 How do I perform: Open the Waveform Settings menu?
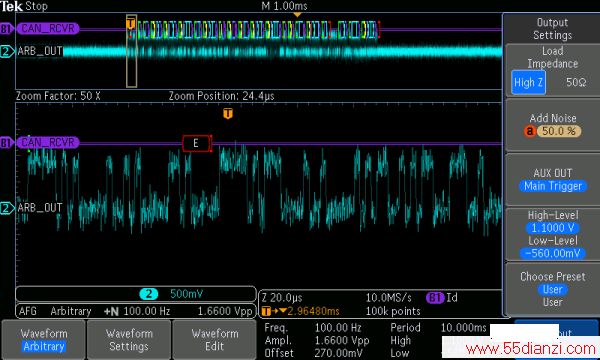[x=129, y=340]
